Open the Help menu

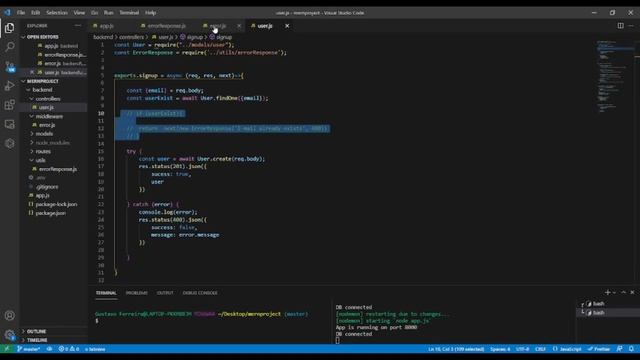(150, 13)
